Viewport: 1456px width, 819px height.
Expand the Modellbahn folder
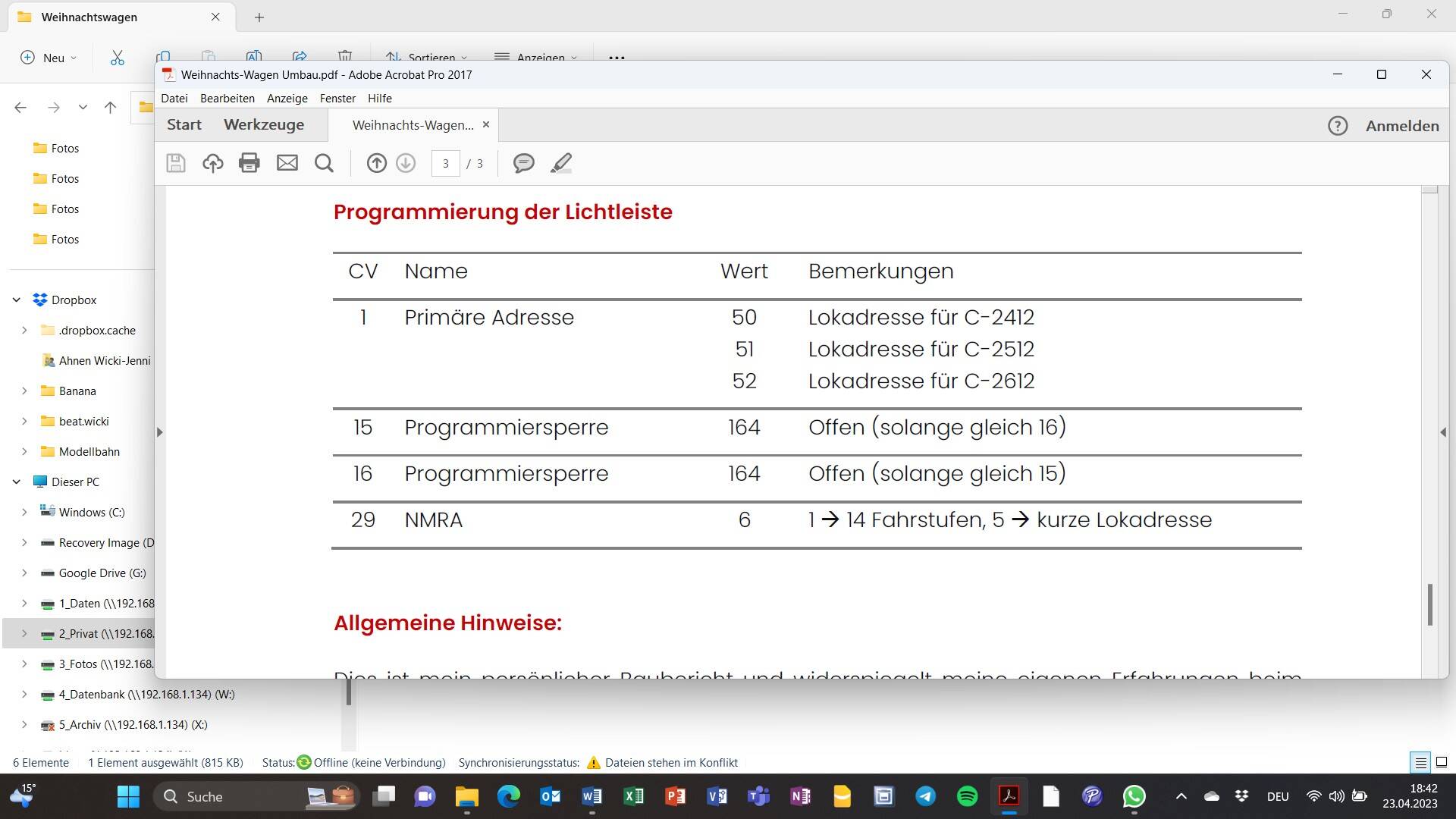24,452
